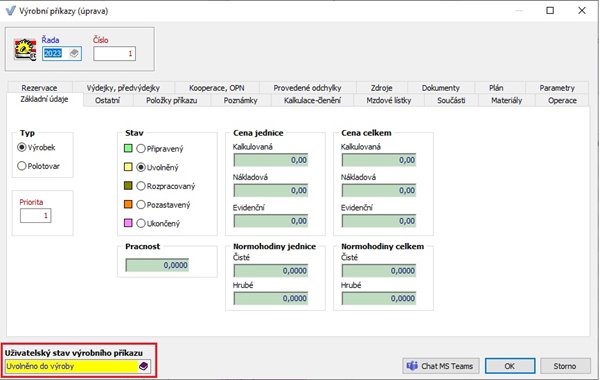
Task: Select the Základní údaje tab
Action: pos(44,99)
